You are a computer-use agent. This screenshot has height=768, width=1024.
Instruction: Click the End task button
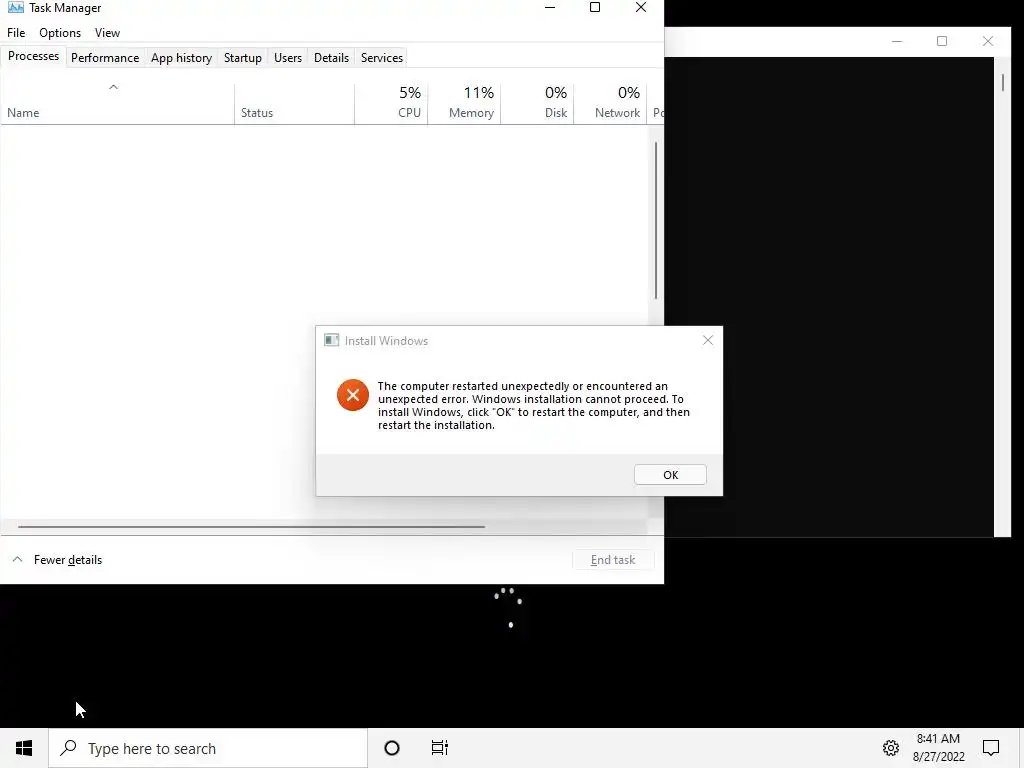[x=613, y=560]
